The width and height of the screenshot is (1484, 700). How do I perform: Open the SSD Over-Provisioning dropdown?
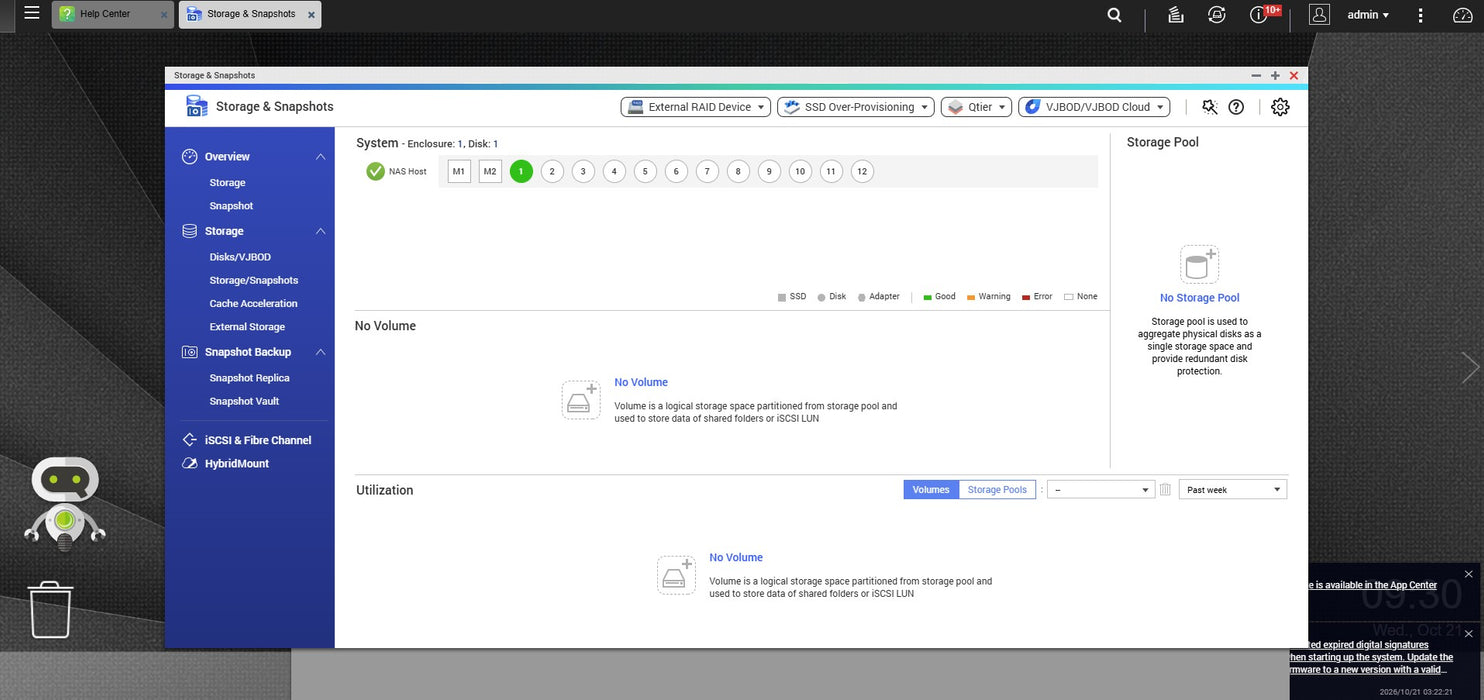pyautogui.click(x=856, y=107)
